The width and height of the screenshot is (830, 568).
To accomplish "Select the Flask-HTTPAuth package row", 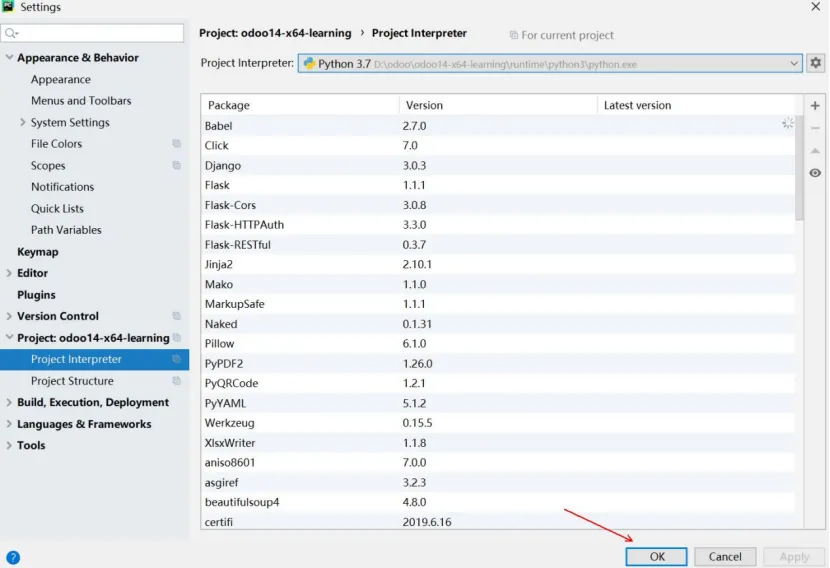I will point(498,224).
